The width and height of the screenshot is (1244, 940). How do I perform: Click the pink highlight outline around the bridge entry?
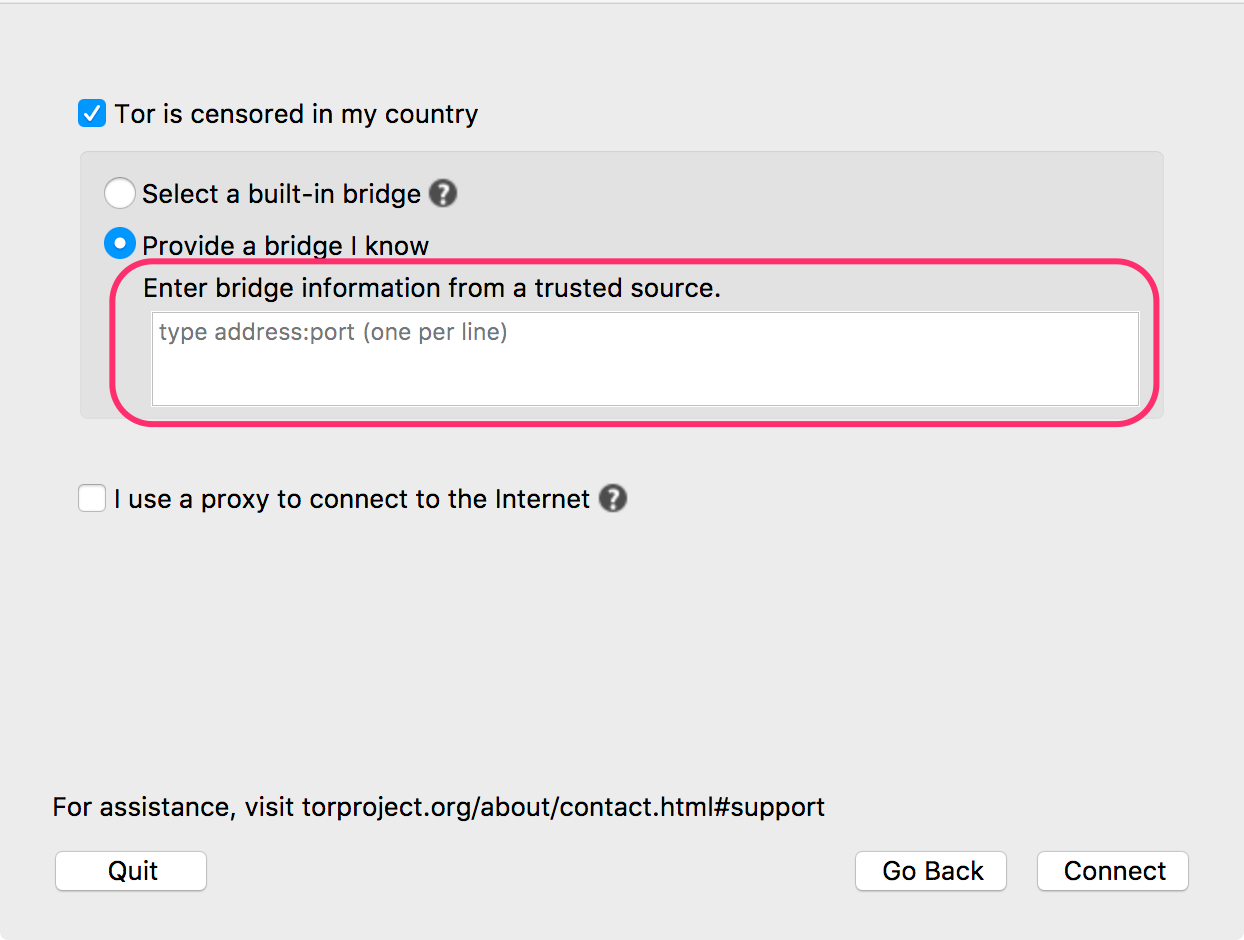1157,340
